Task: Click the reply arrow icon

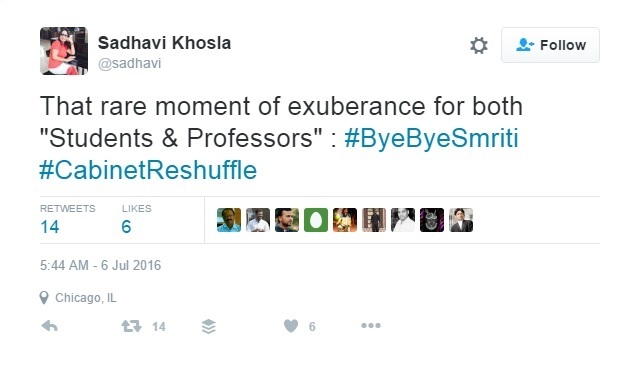Action: click(50, 326)
